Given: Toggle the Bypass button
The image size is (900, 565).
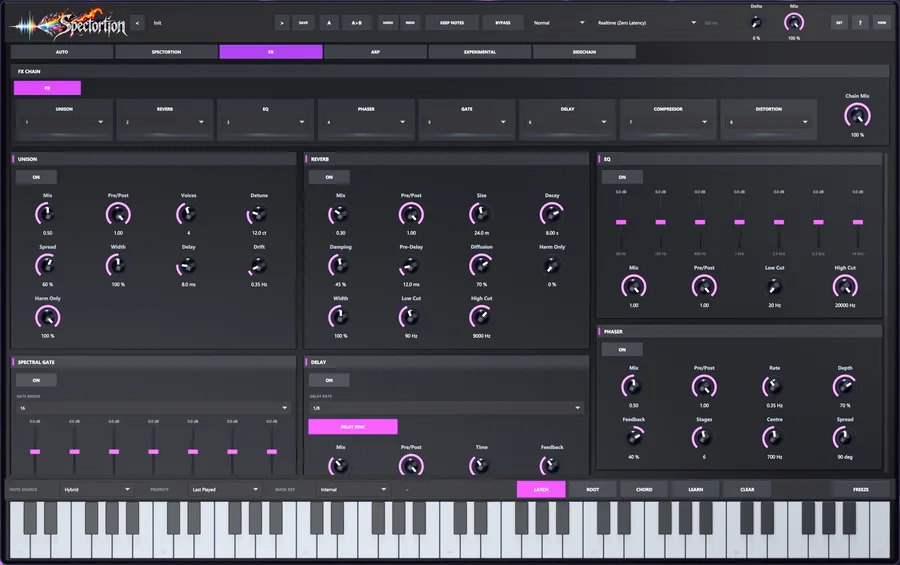Looking at the screenshot, I should [x=503, y=23].
